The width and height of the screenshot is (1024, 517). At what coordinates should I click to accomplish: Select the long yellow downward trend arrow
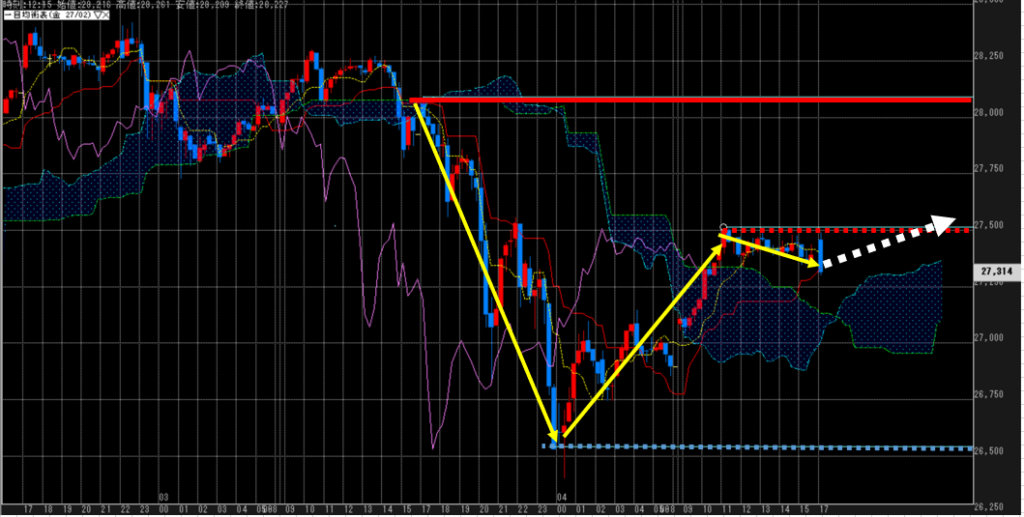pyautogui.click(x=485, y=272)
